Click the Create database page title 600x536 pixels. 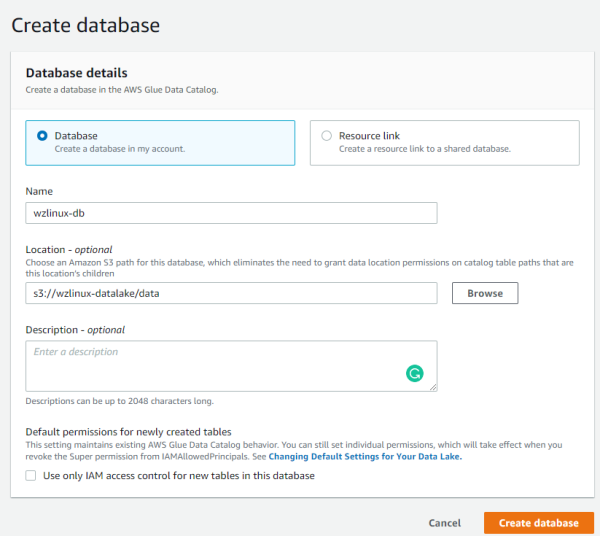85,23
